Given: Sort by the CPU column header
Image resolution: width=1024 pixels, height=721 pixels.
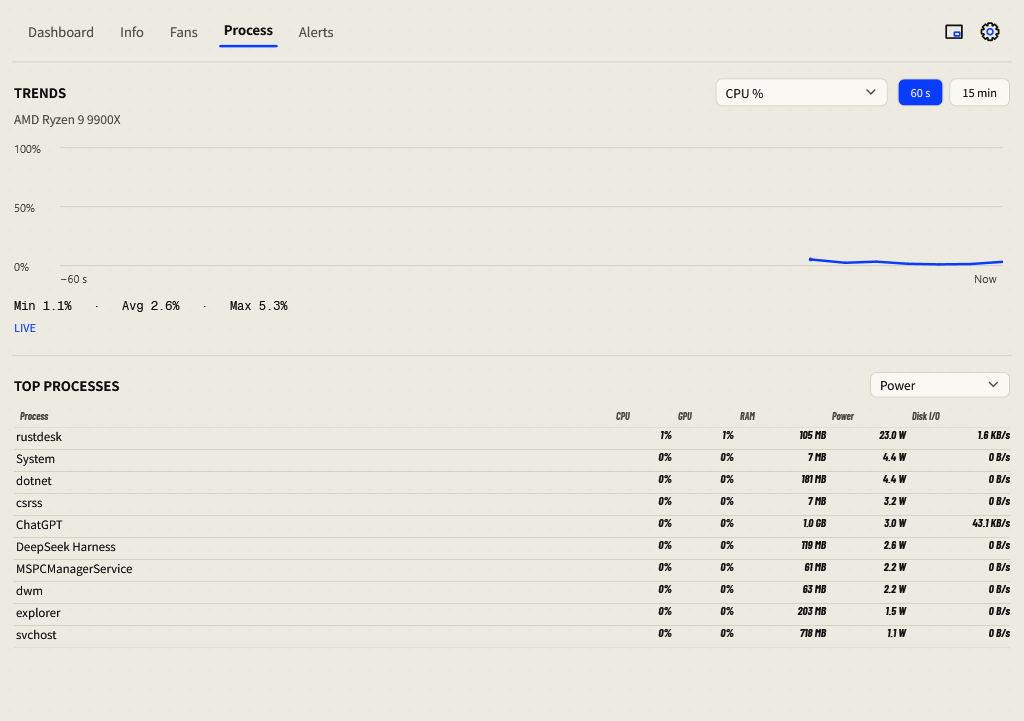Looking at the screenshot, I should 622,416.
